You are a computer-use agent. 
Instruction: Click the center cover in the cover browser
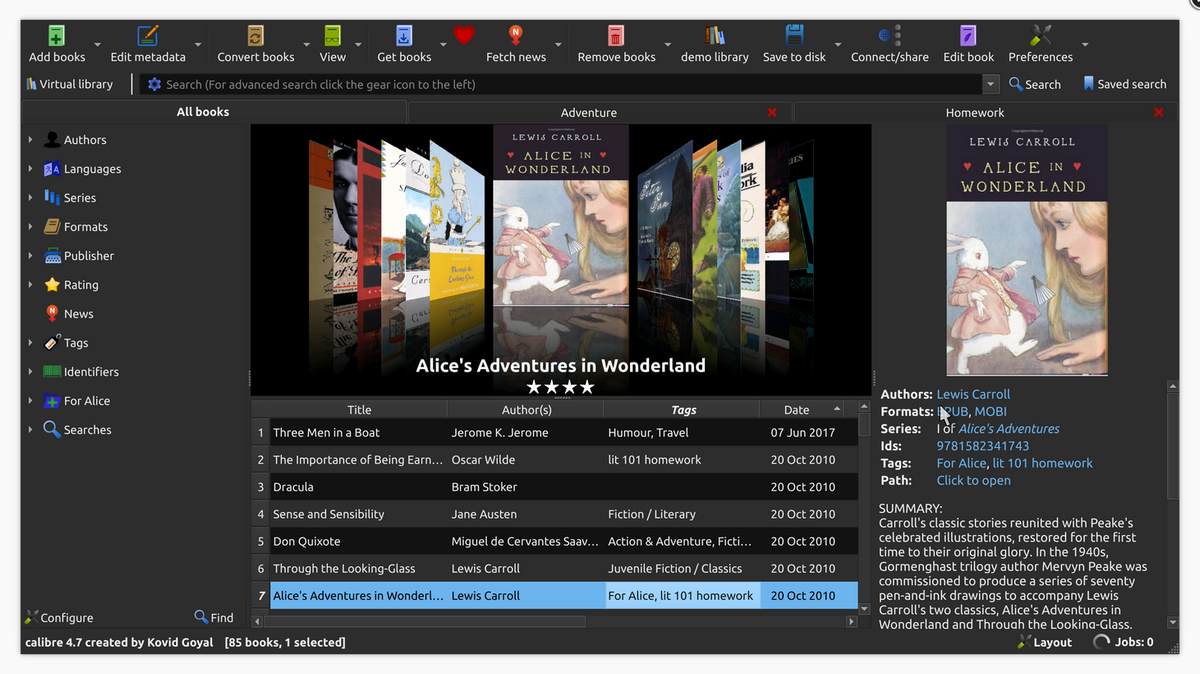pyautogui.click(x=561, y=215)
